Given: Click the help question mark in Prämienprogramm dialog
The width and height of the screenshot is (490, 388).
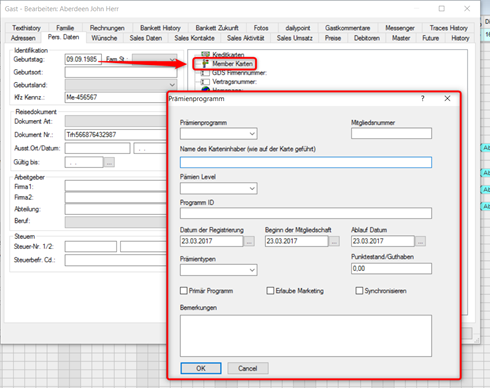Looking at the screenshot, I should click(423, 98).
